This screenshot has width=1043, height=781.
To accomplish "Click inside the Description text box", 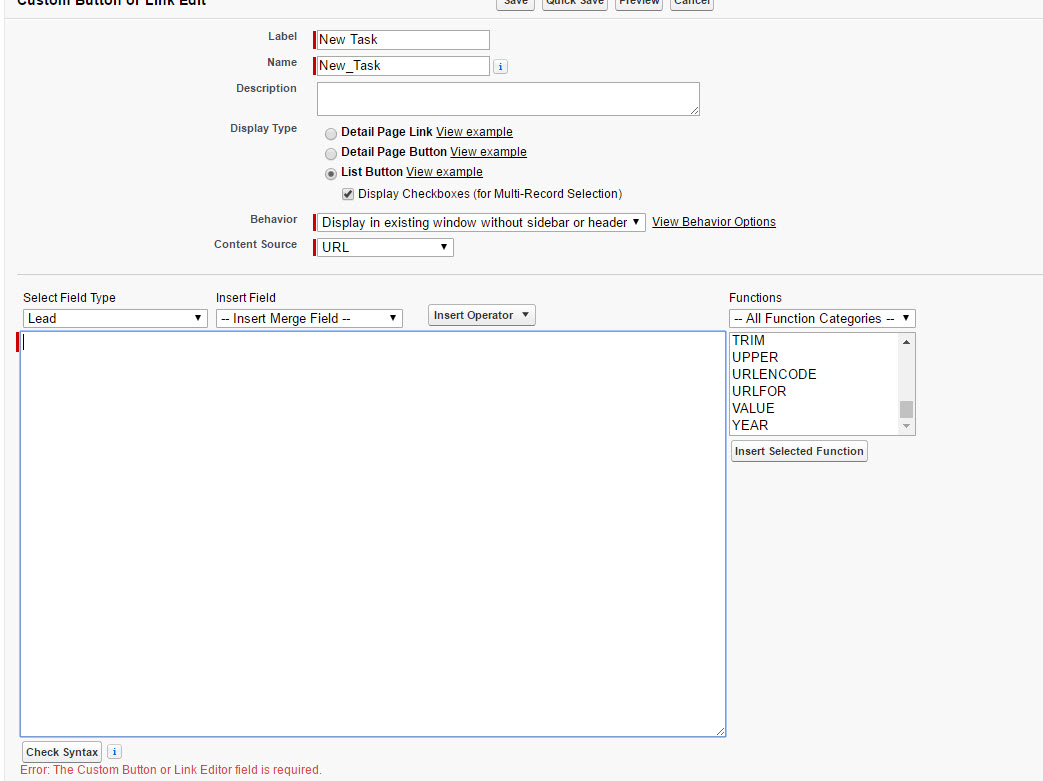I will point(507,98).
